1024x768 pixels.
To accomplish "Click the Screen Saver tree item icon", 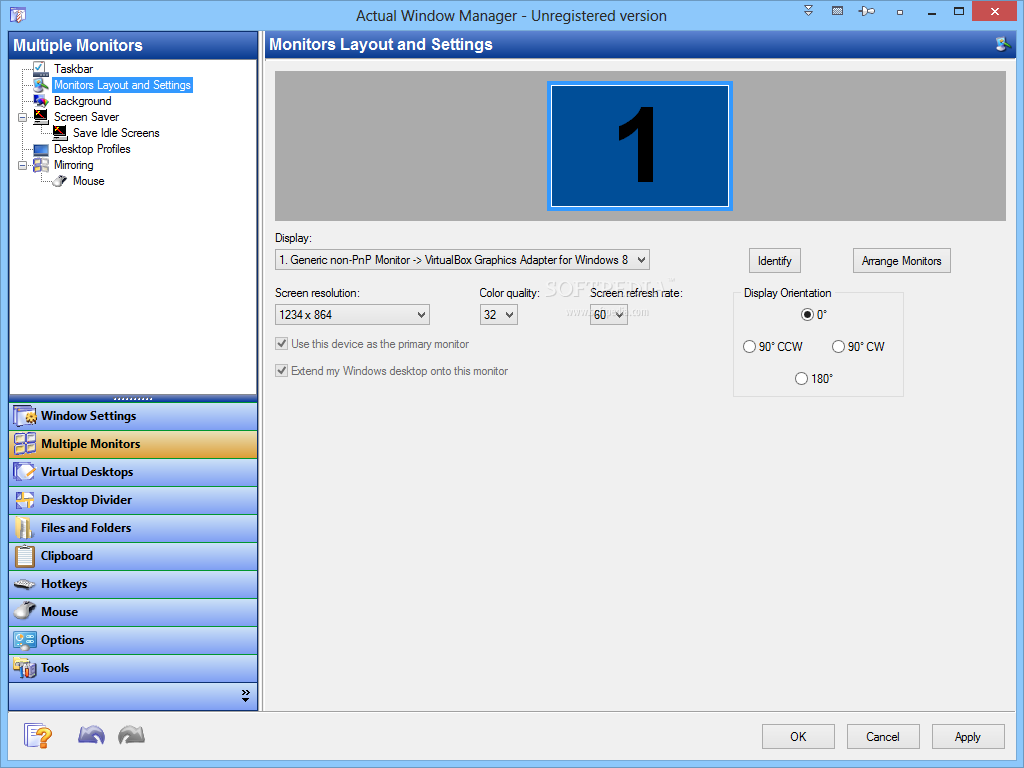I will click(x=40, y=117).
